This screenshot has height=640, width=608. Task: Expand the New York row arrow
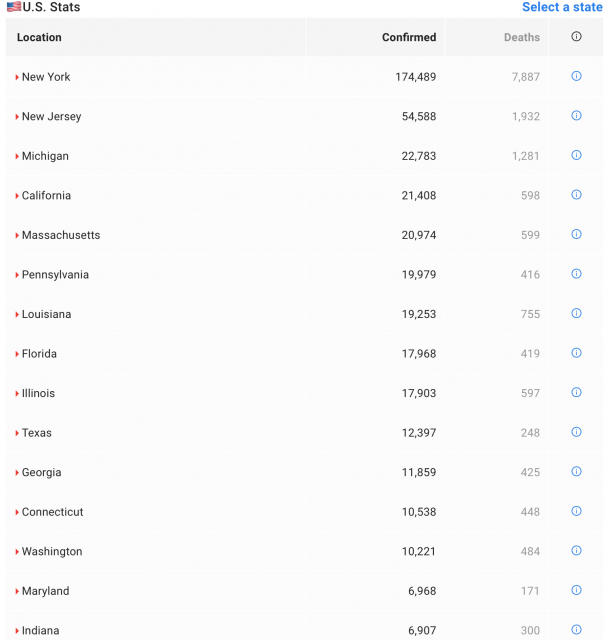tap(17, 77)
